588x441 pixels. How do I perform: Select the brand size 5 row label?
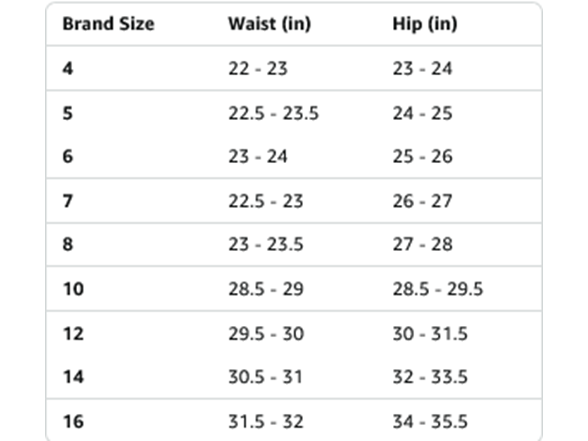point(68,113)
